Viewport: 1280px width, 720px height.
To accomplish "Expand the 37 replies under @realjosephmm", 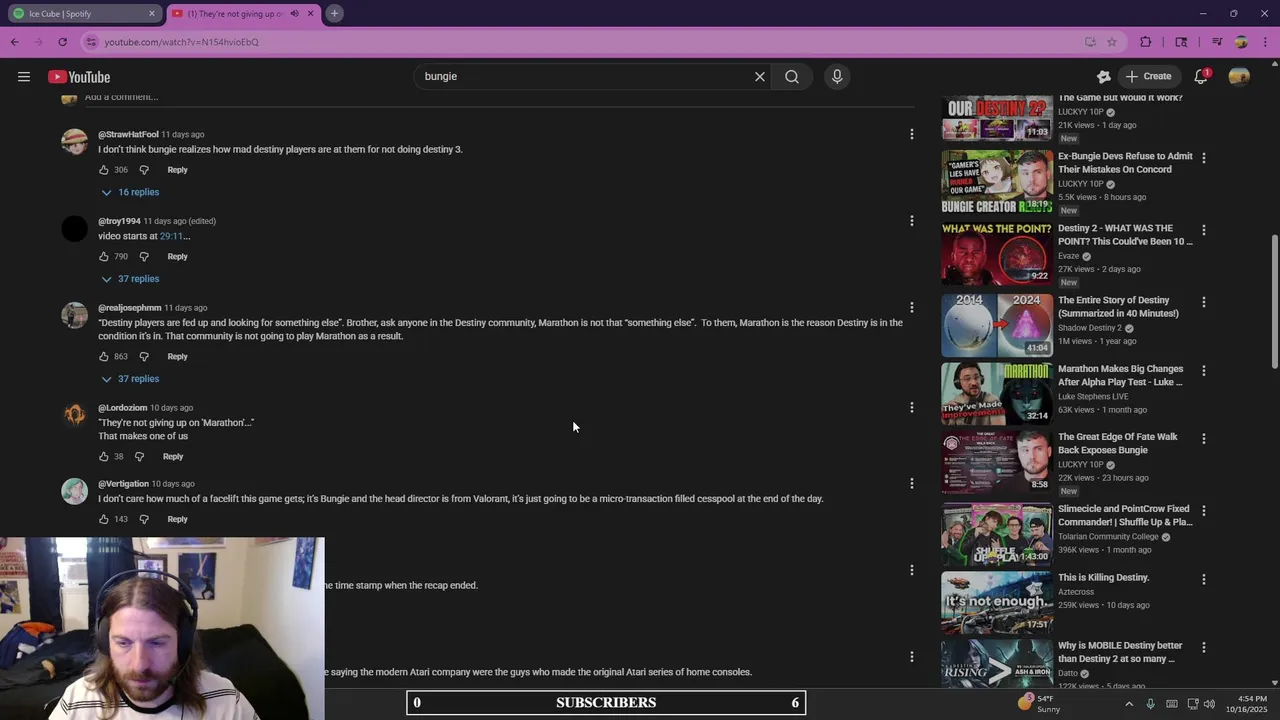I will (129, 379).
